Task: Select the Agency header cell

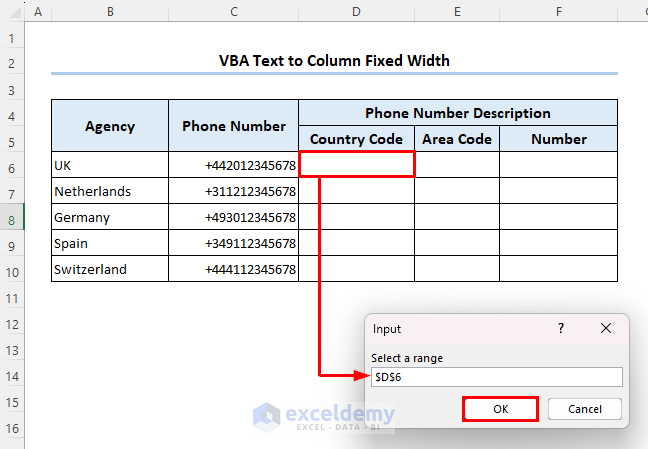Action: click(x=110, y=126)
